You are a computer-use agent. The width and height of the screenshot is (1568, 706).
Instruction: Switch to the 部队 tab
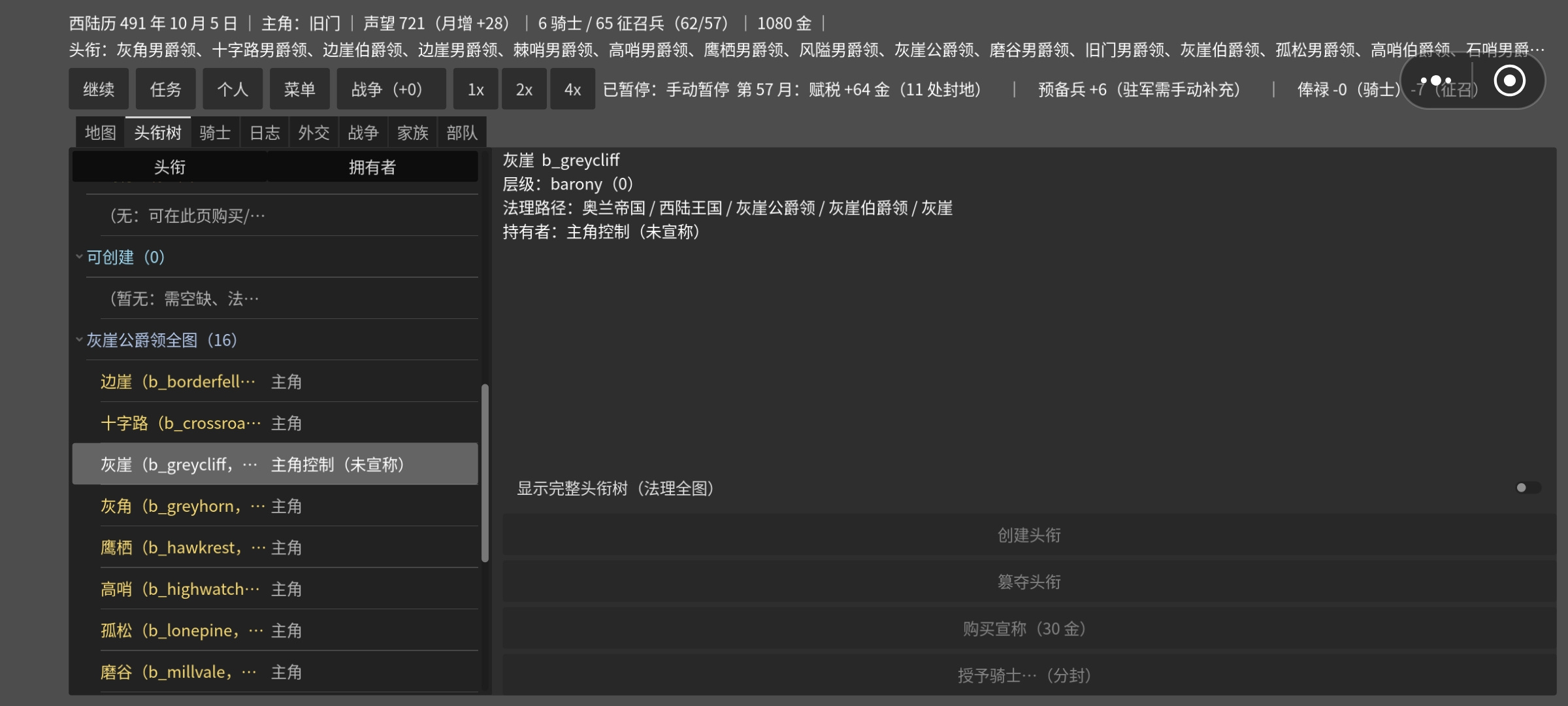[462, 133]
